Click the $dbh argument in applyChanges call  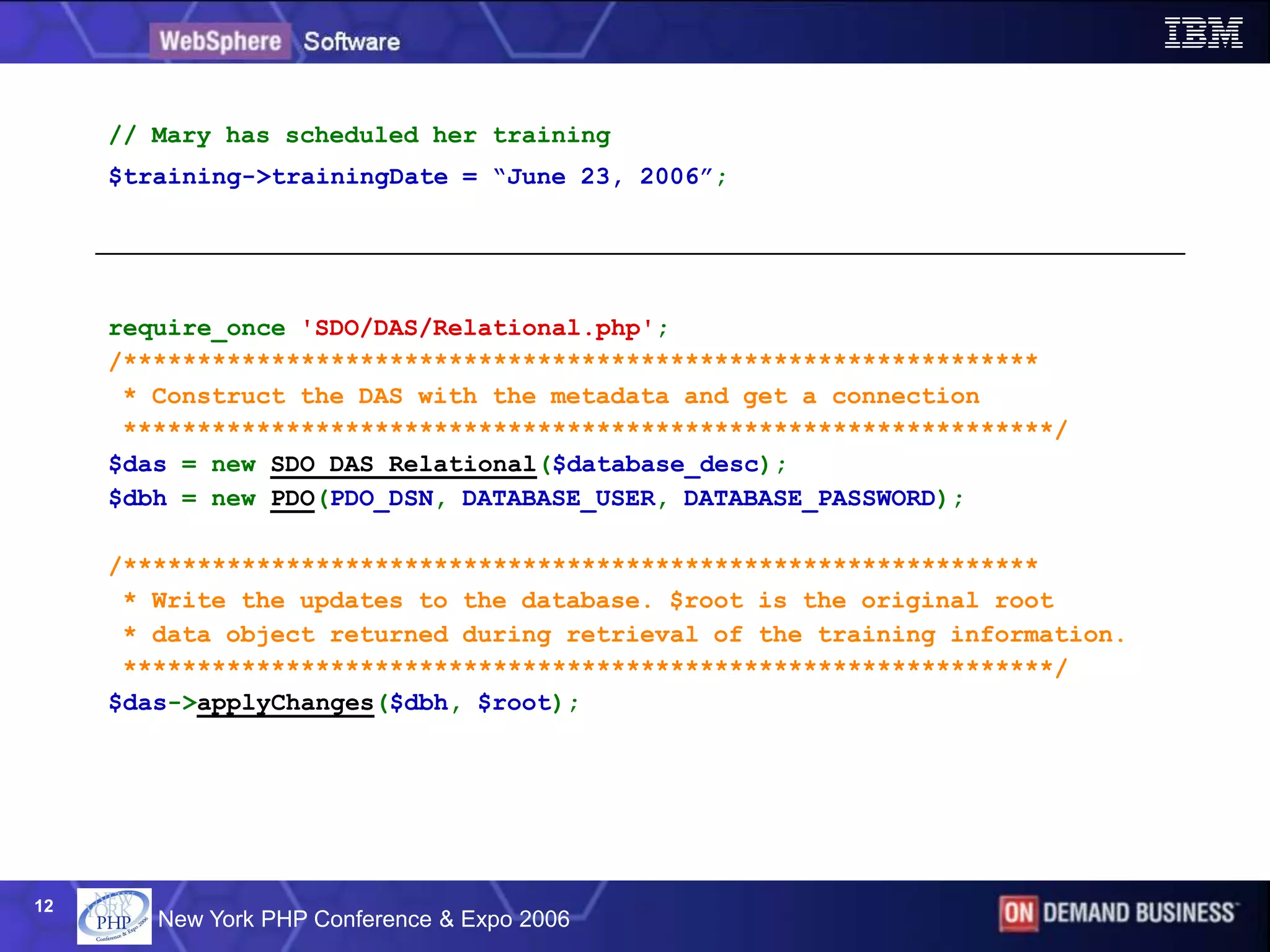pyautogui.click(x=419, y=703)
